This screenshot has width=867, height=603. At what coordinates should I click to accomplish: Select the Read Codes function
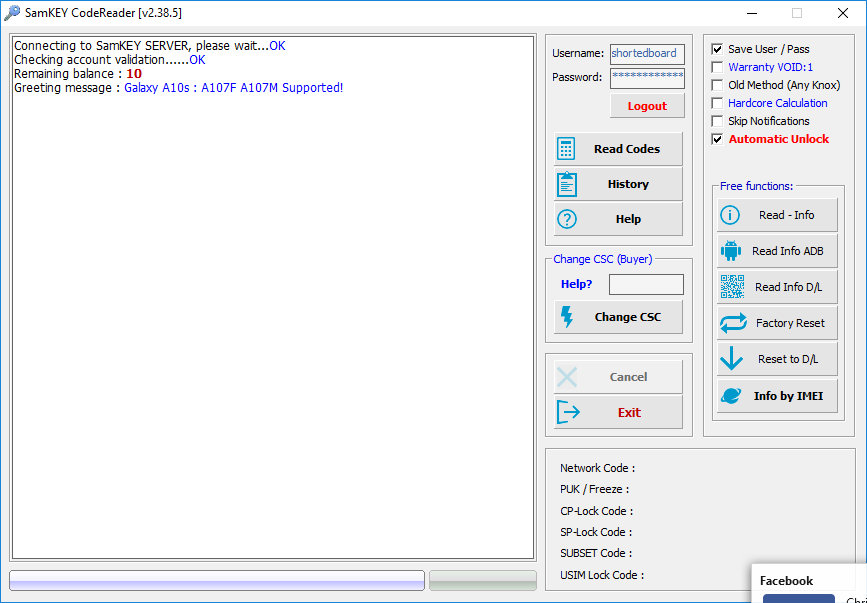[x=617, y=148]
